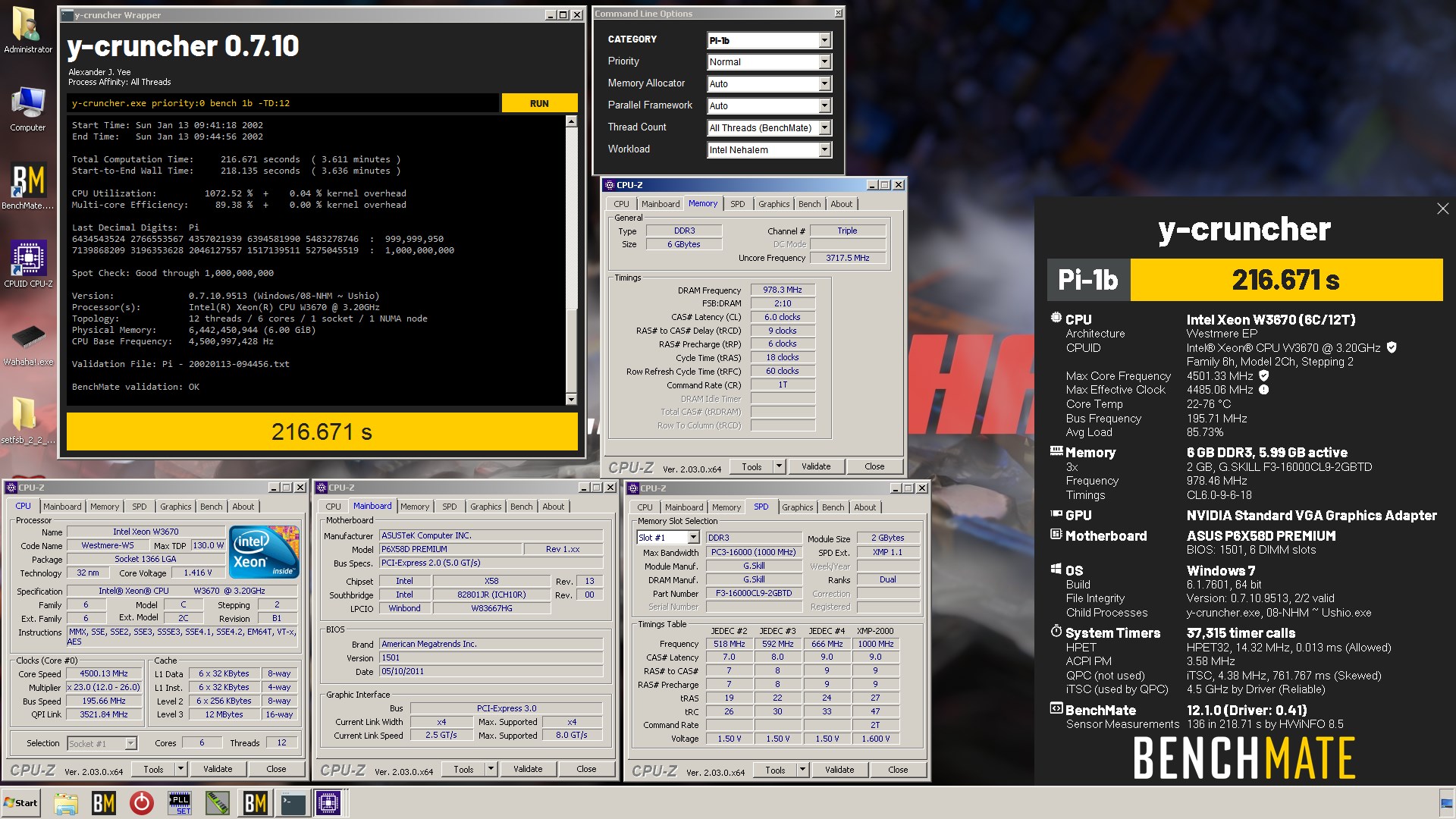The image size is (1456, 819).
Task: Click Validate in CPU-Z Memory window
Action: (816, 466)
